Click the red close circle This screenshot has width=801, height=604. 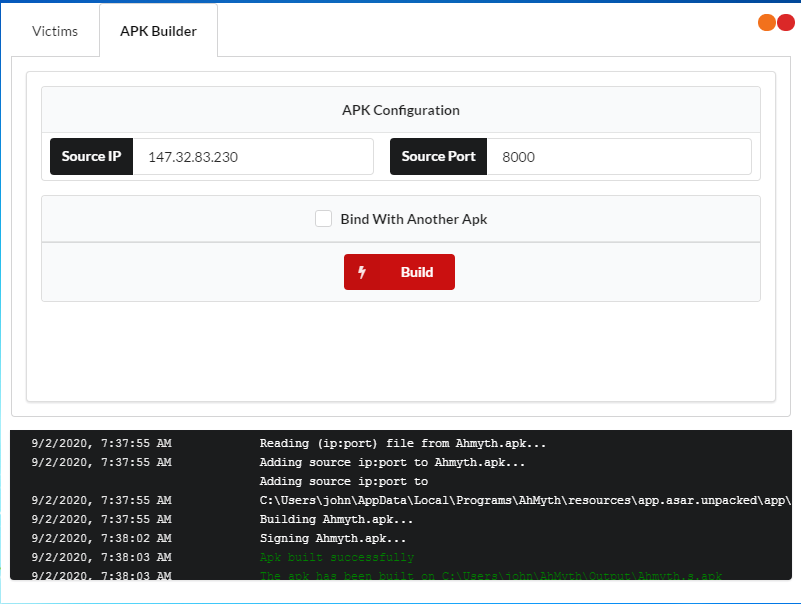coord(786,22)
